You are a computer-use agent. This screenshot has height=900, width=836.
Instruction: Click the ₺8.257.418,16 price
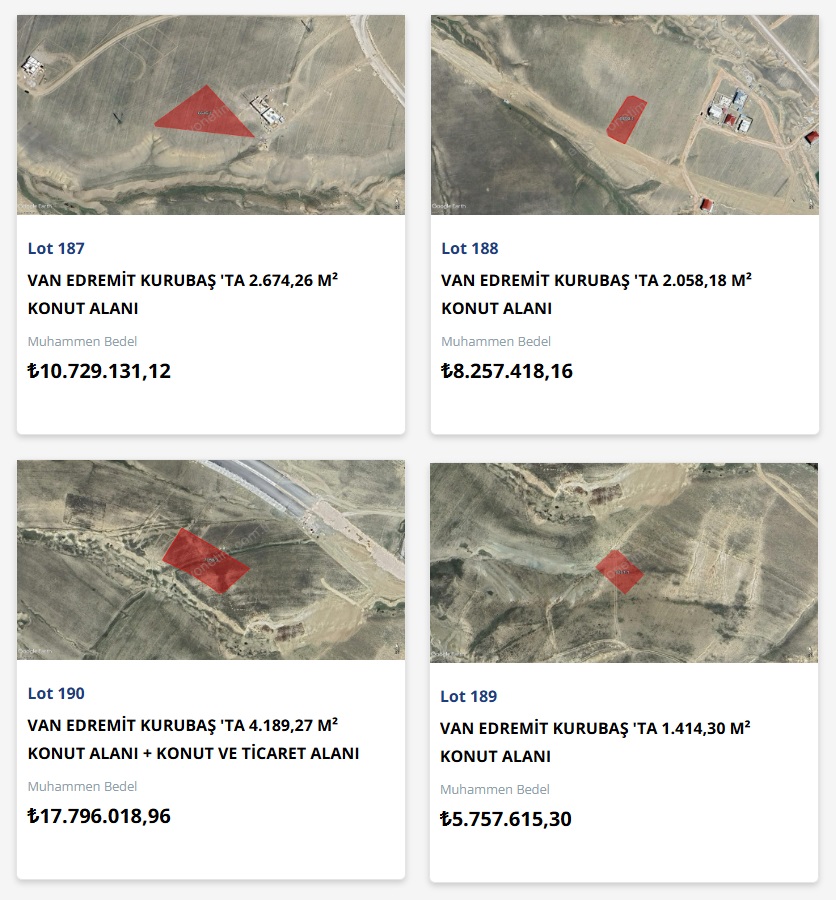click(x=507, y=371)
